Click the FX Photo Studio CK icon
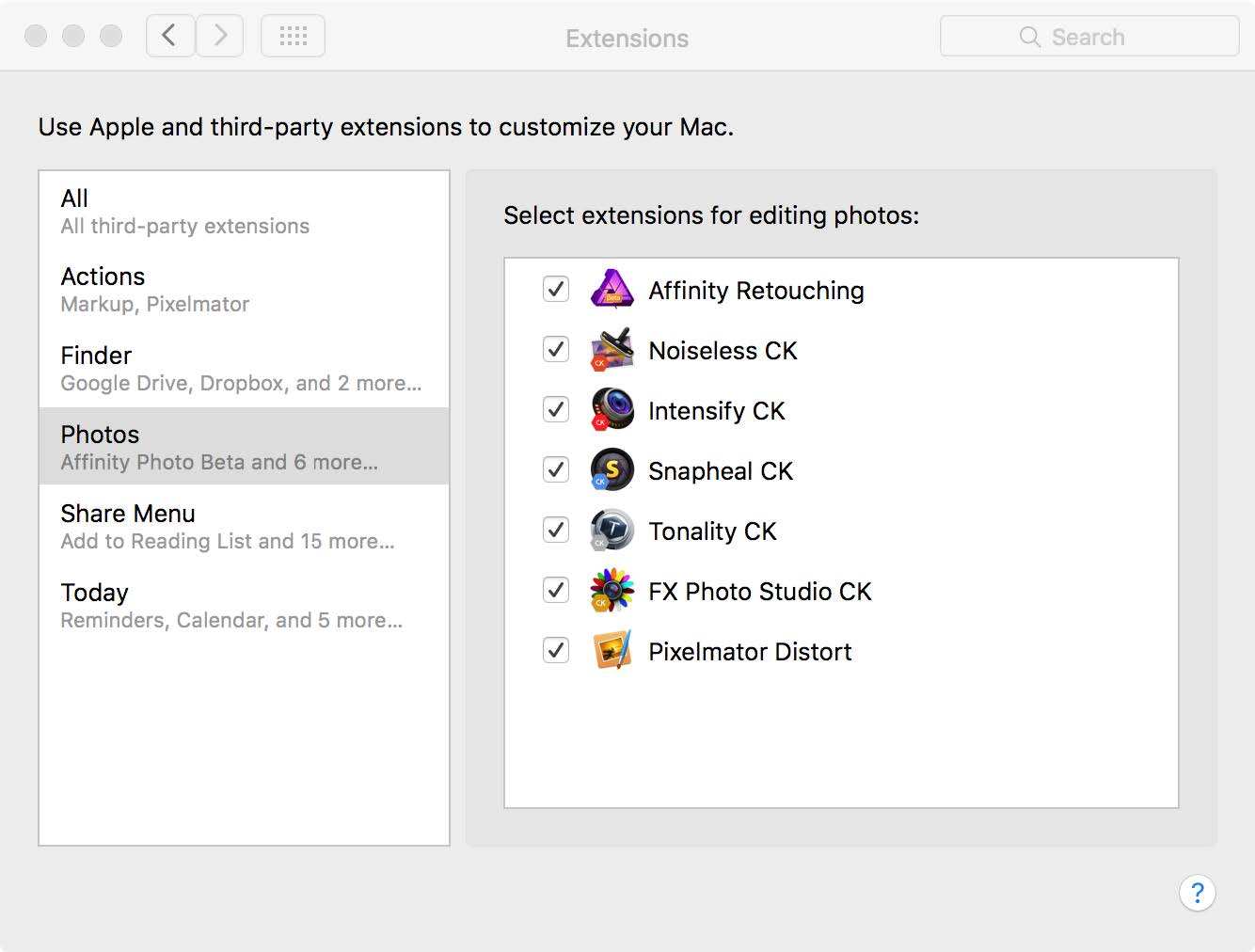This screenshot has height=952, width=1255. click(612, 591)
